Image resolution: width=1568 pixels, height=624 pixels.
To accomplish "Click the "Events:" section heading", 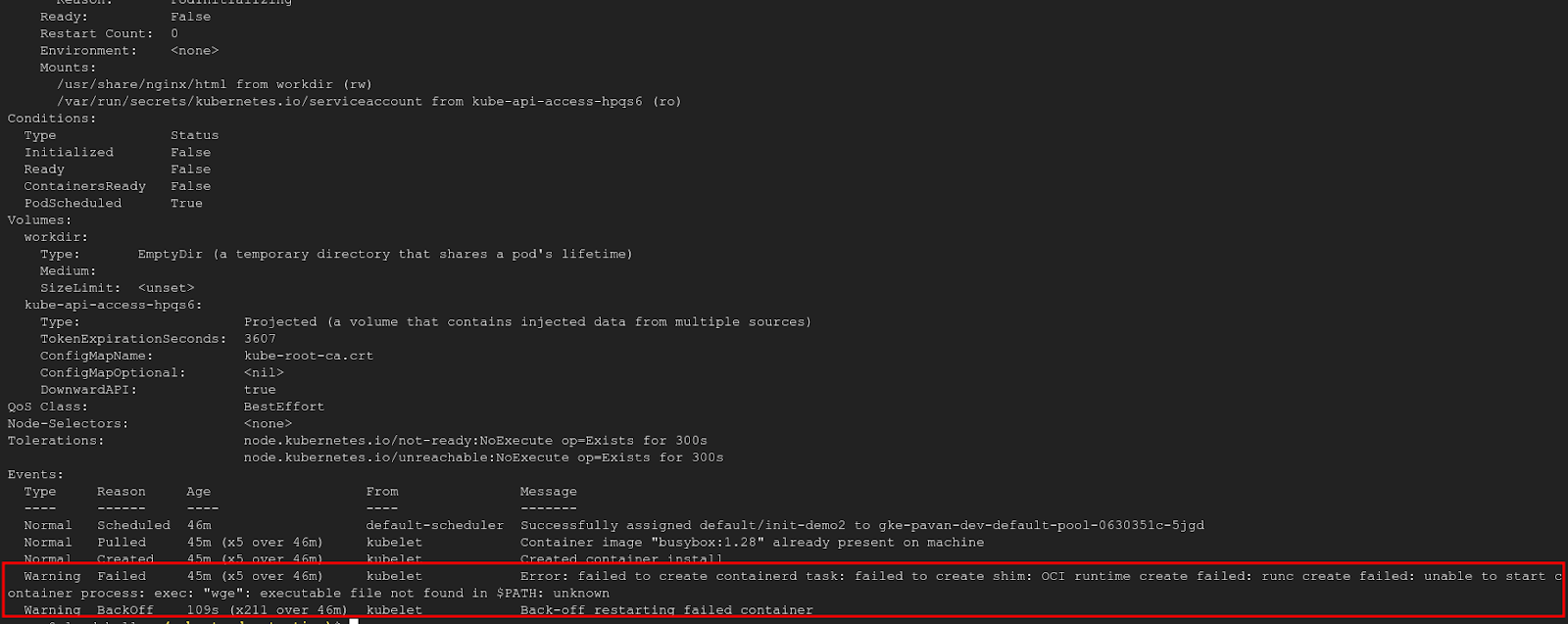I will click(35, 474).
